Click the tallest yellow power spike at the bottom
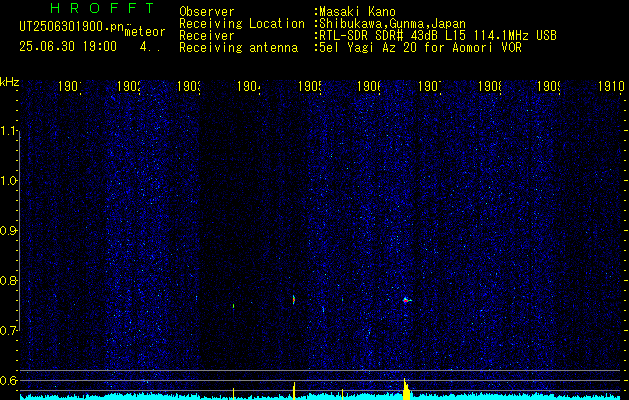 406,389
